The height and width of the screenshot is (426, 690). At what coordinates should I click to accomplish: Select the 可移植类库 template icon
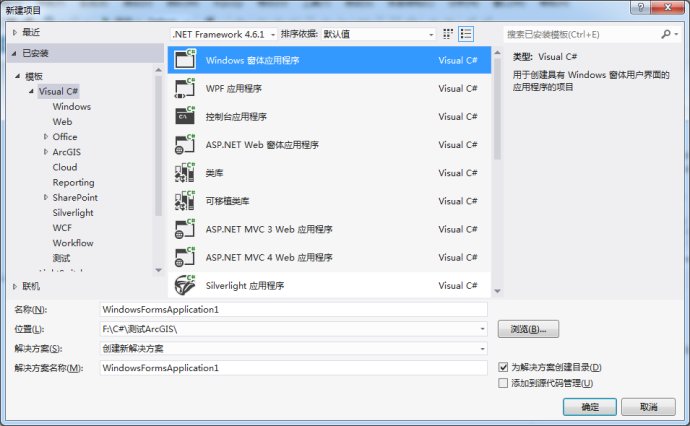tap(185, 201)
